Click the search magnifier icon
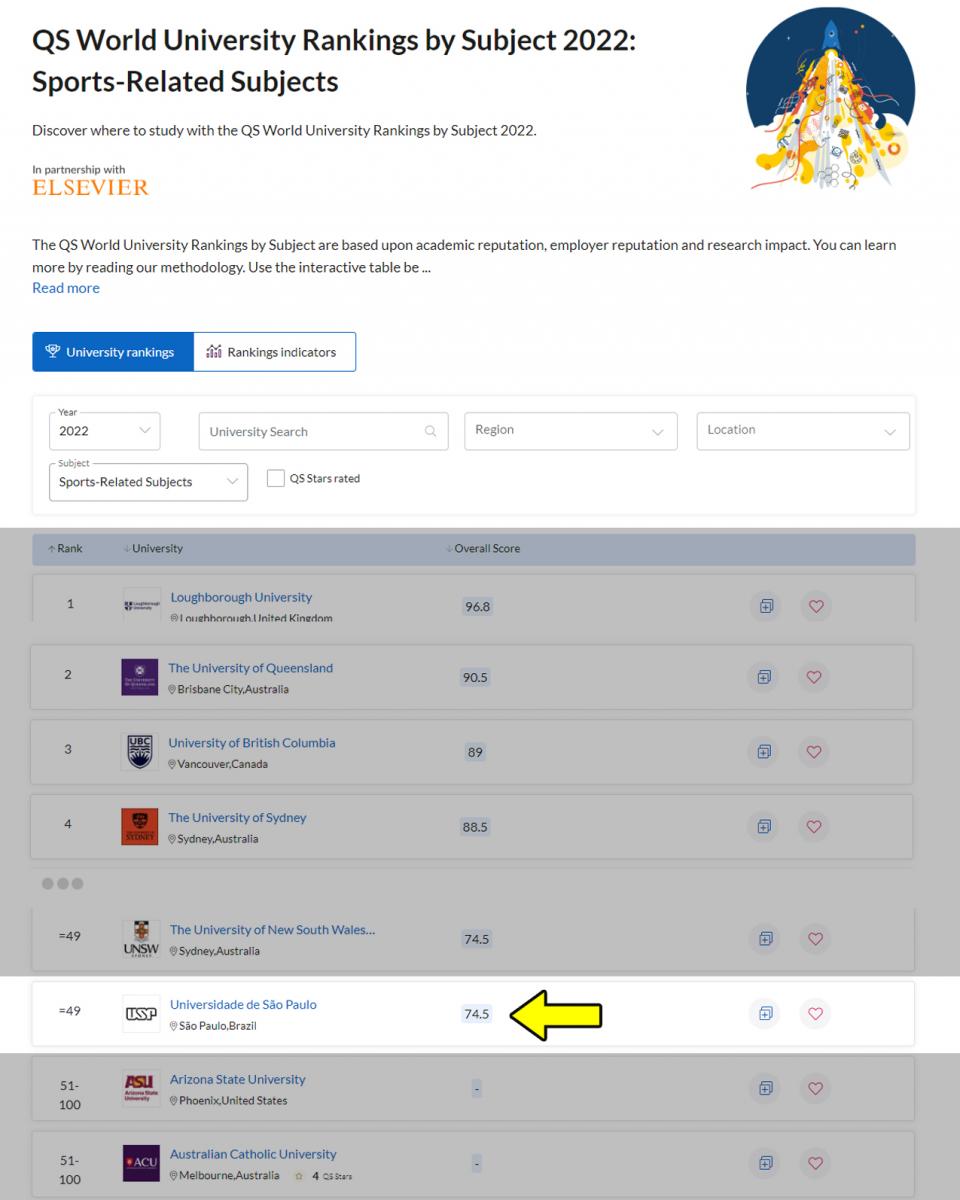This screenshot has height=1200, width=960. (431, 432)
